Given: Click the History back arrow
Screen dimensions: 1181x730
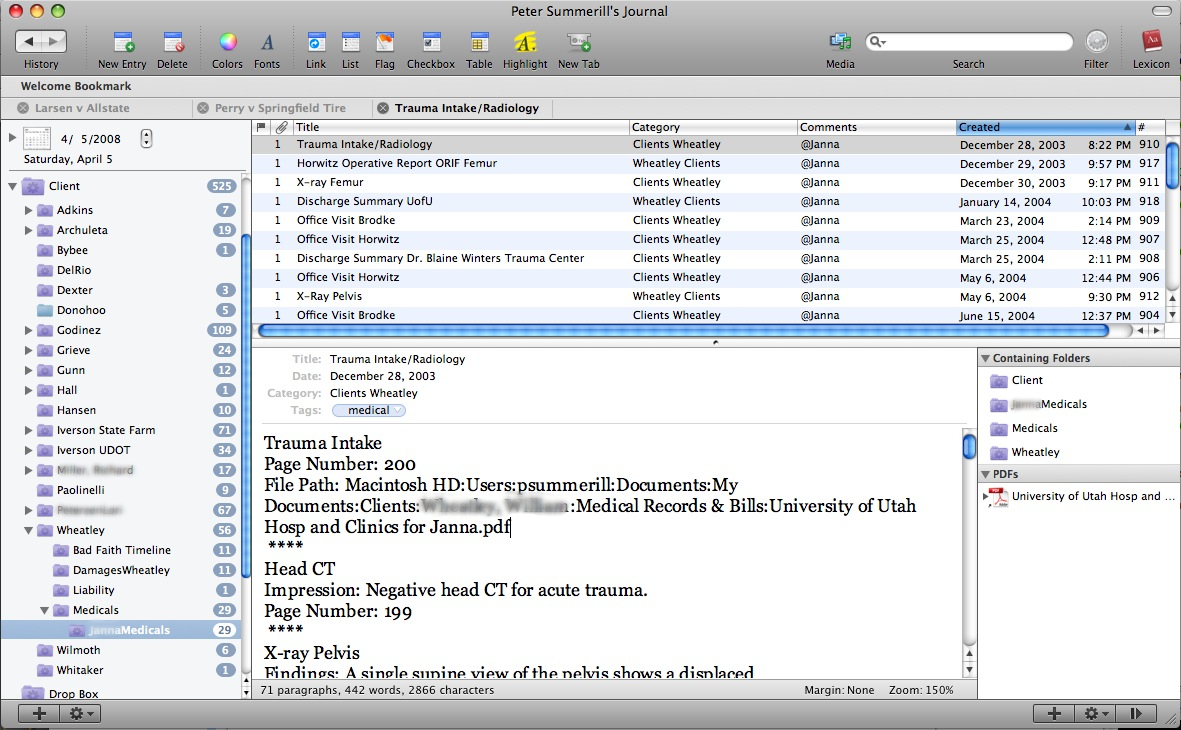Looking at the screenshot, I should click(x=29, y=41).
